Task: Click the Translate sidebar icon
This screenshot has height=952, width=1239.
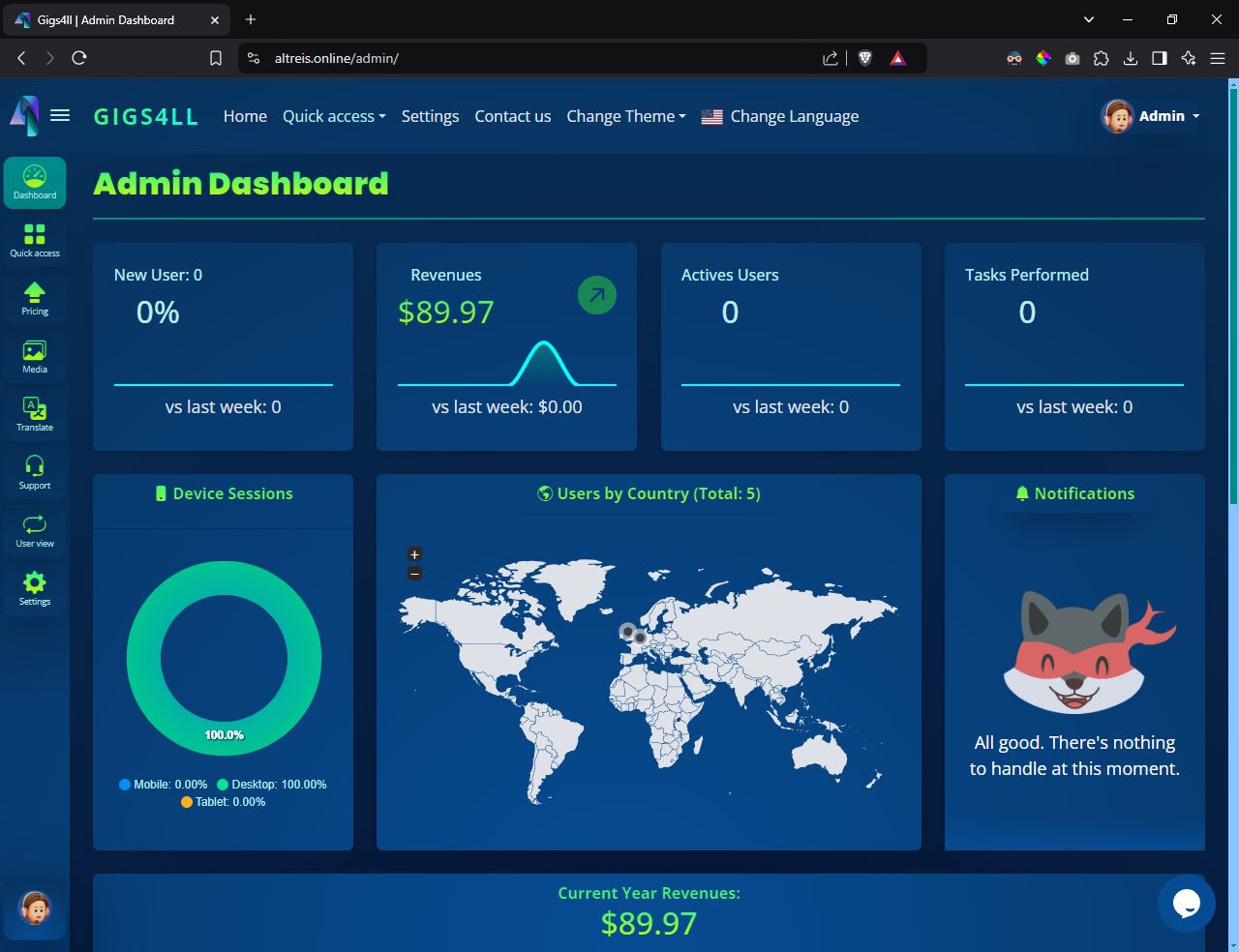Action: tap(35, 414)
